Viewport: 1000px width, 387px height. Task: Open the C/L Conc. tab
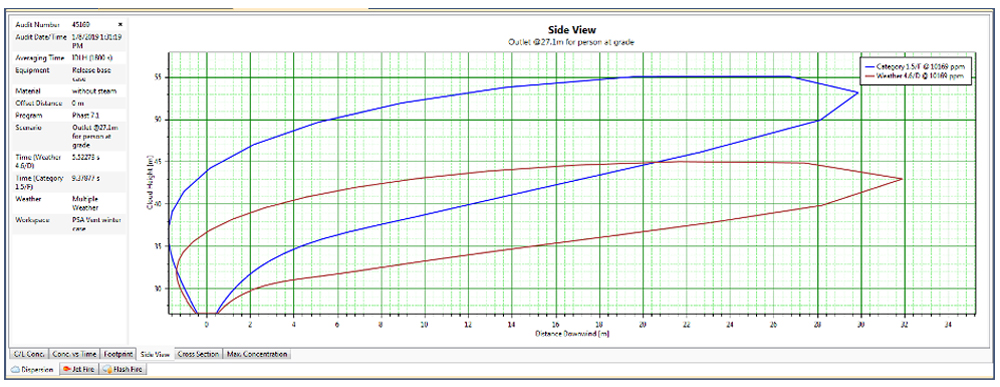28,354
